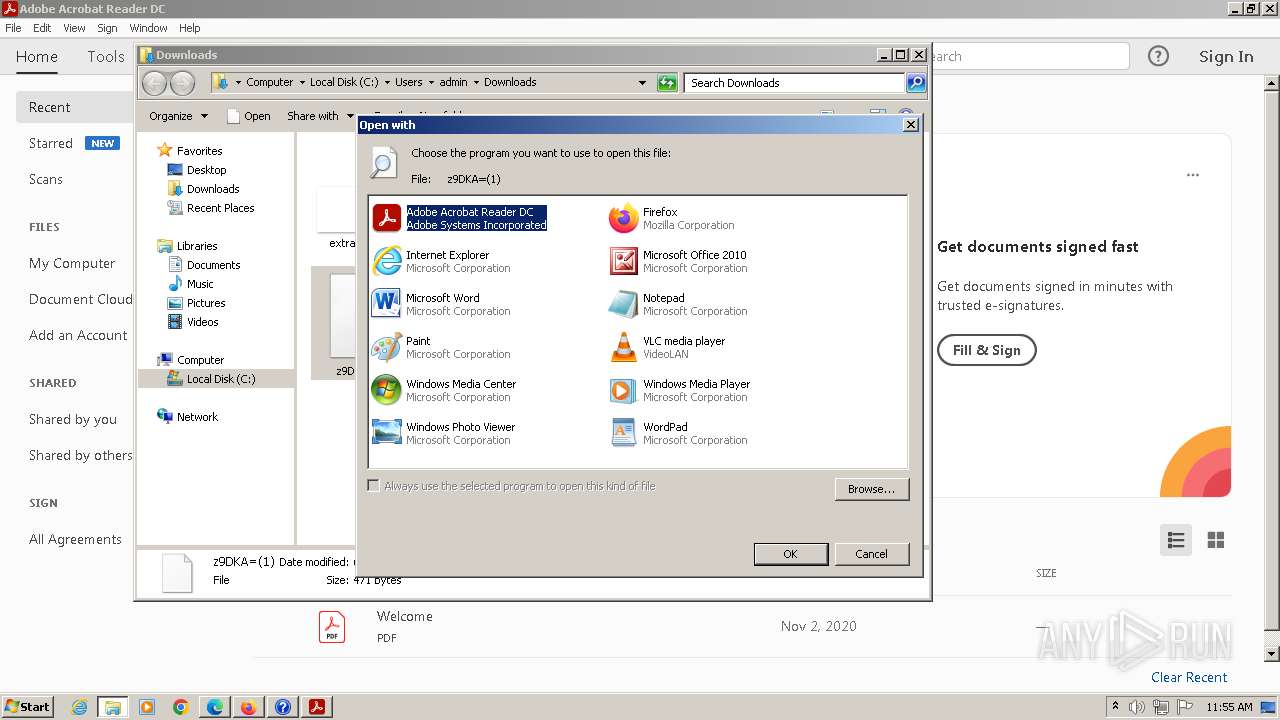Open the Share with dropdown
The width and height of the screenshot is (1280, 720).
(320, 116)
